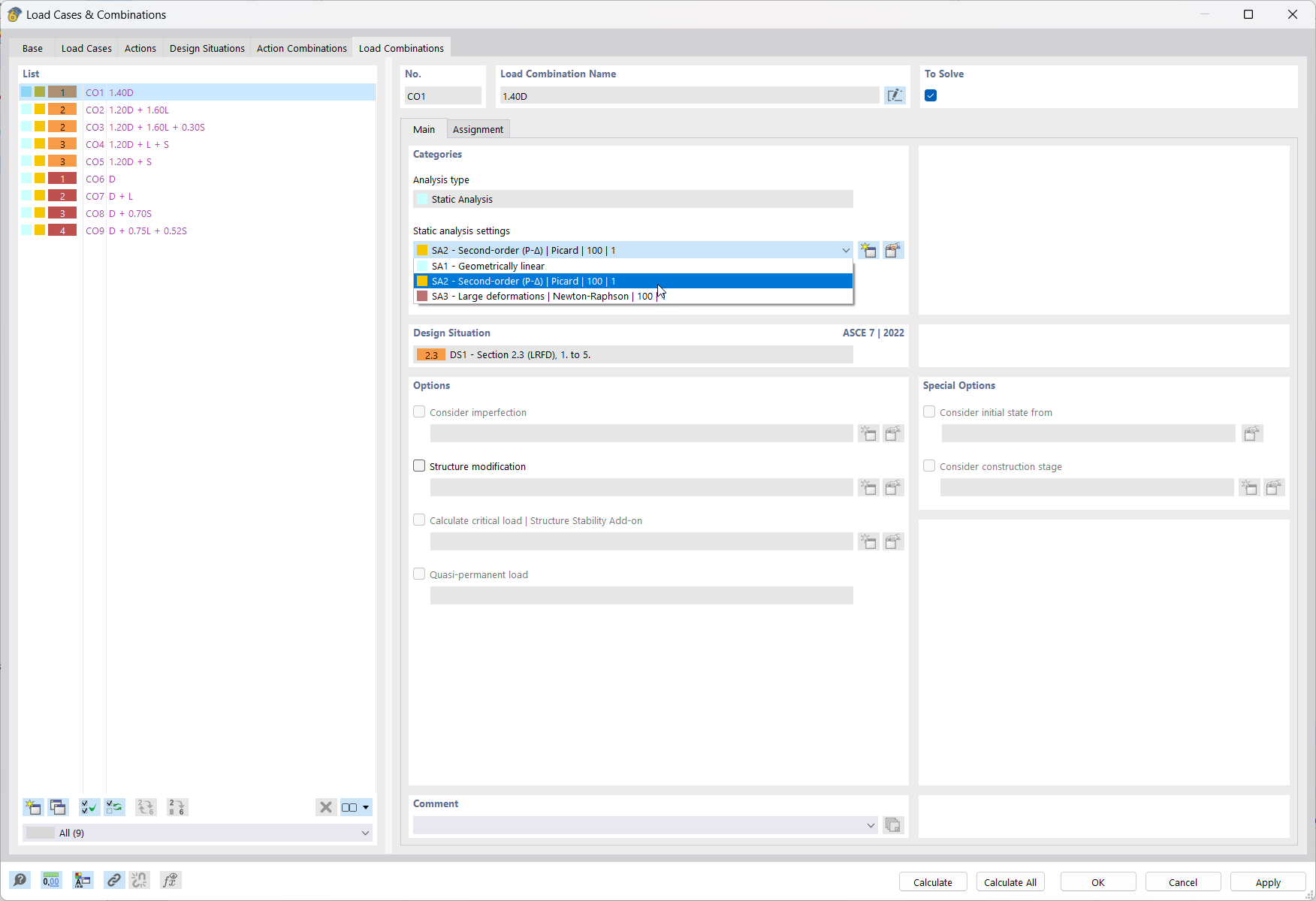The image size is (1316, 901).
Task: Toggle Consider construction stage checkbox
Action: pos(929,466)
